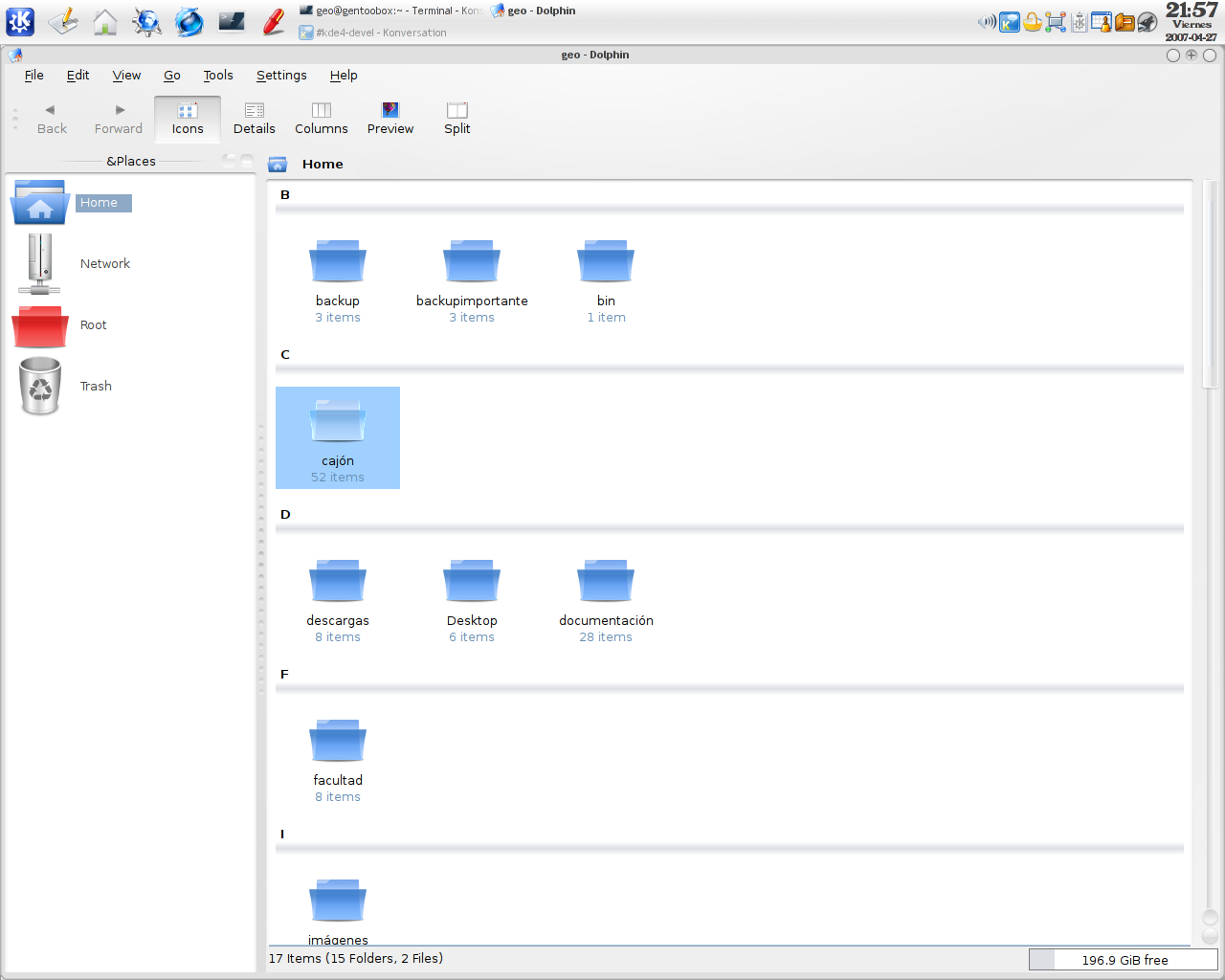Screen dimensions: 1225x980
Task: Launch the blue globe web browser icon
Action: pyautogui.click(x=189, y=21)
